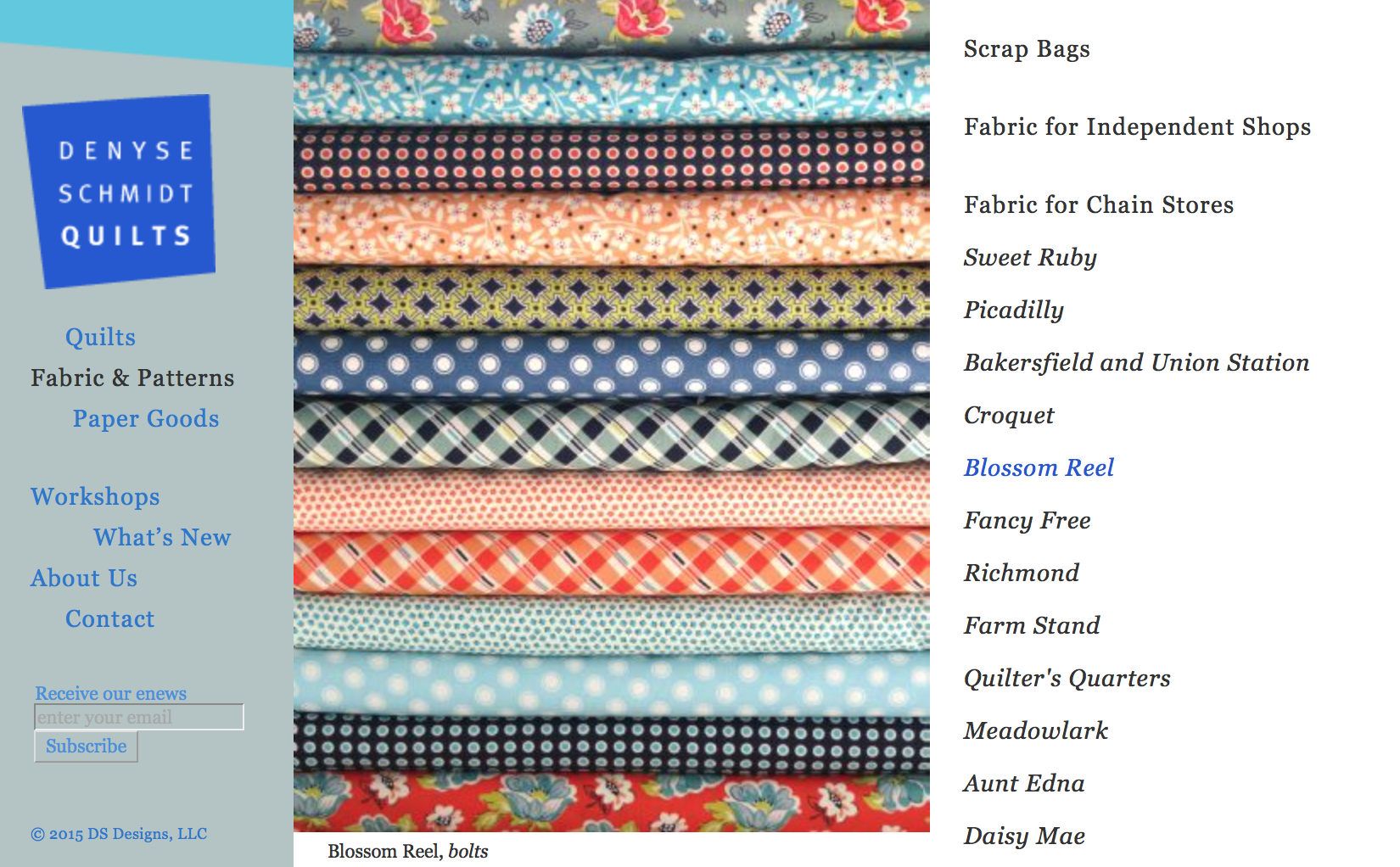The width and height of the screenshot is (1400, 867).
Task: Click the Blossom Reel bolts photo
Action: click(612, 416)
